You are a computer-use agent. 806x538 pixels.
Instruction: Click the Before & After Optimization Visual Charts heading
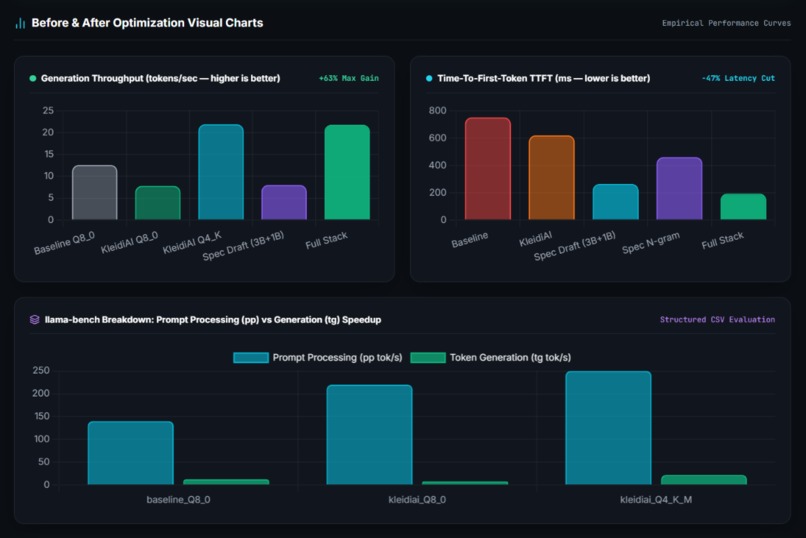coord(147,23)
